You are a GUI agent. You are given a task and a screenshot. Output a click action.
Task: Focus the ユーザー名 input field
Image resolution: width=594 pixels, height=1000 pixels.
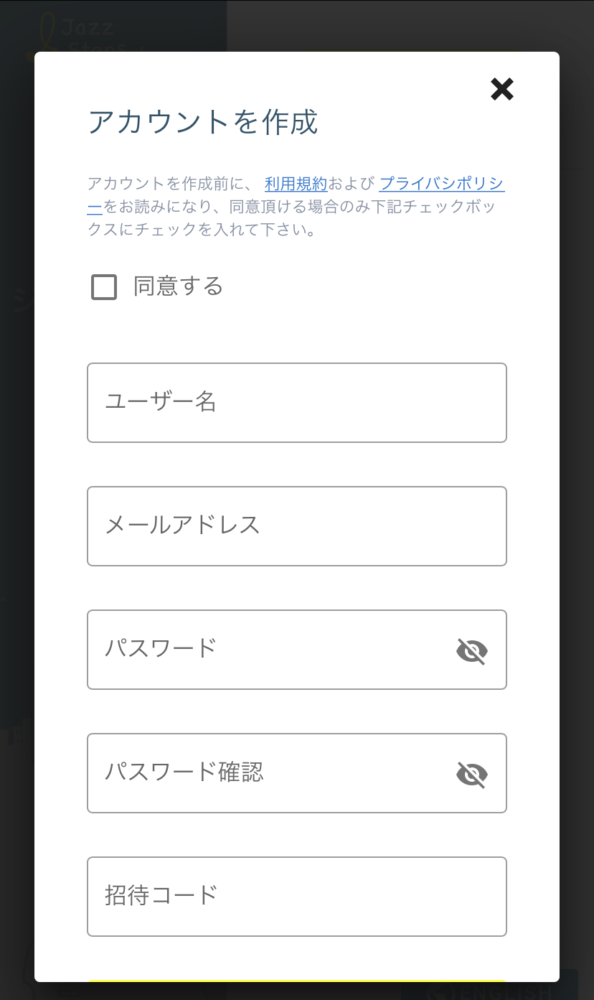[297, 402]
